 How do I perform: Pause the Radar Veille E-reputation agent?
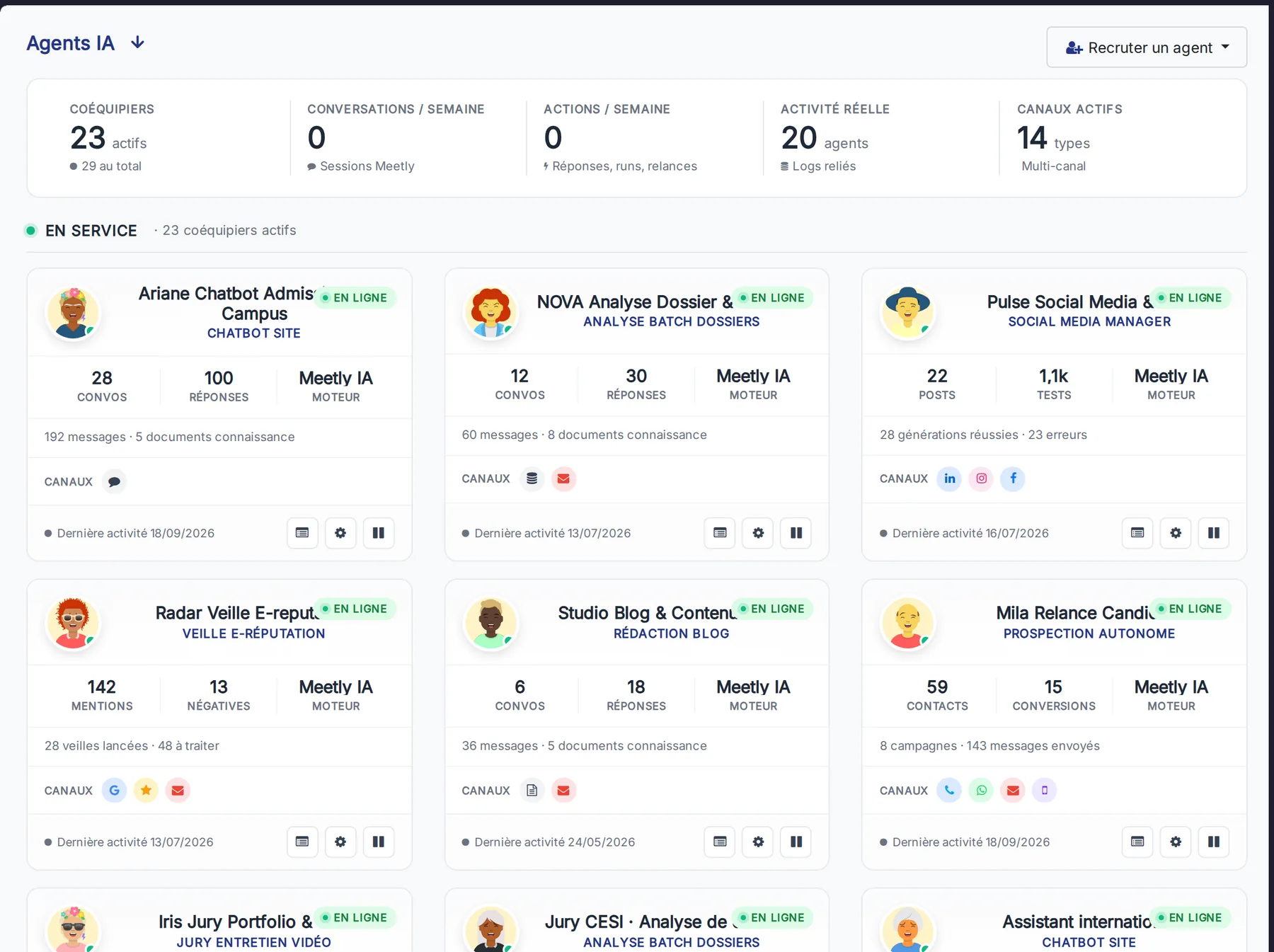379,842
